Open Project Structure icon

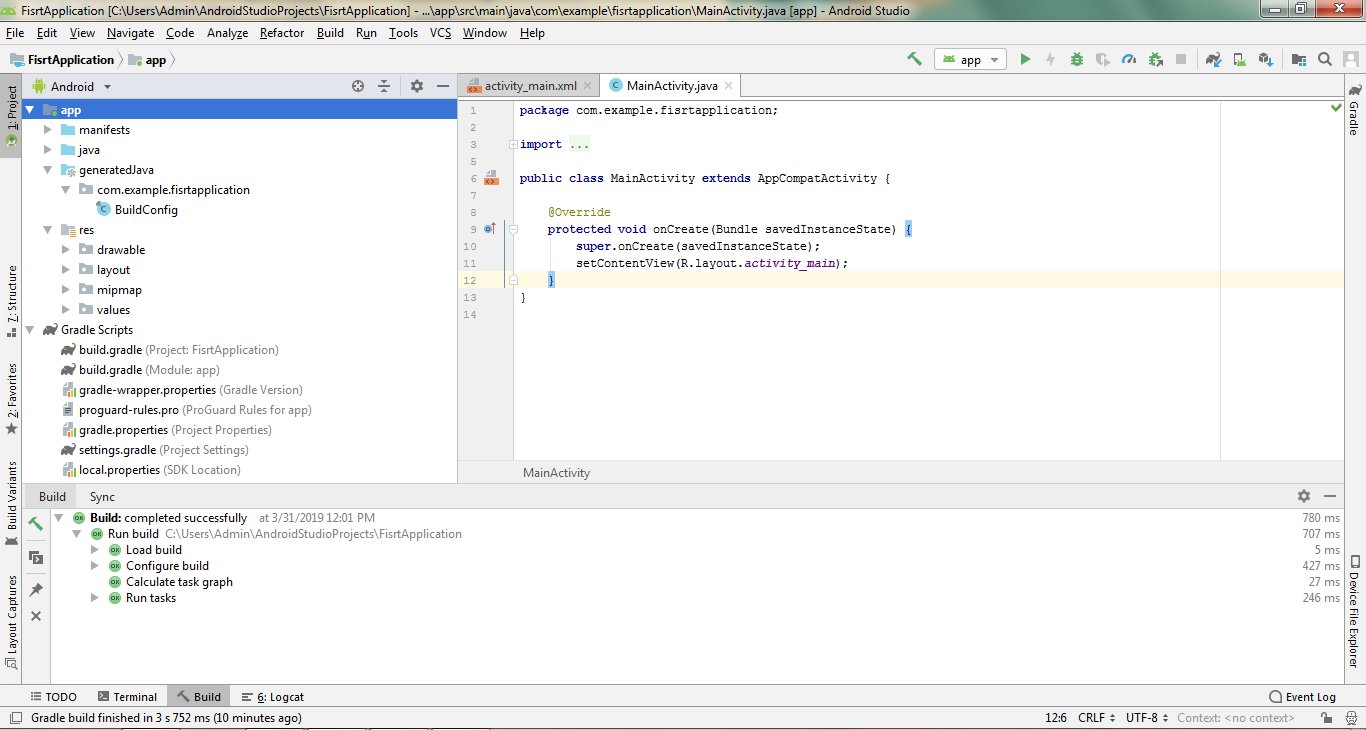click(1299, 59)
